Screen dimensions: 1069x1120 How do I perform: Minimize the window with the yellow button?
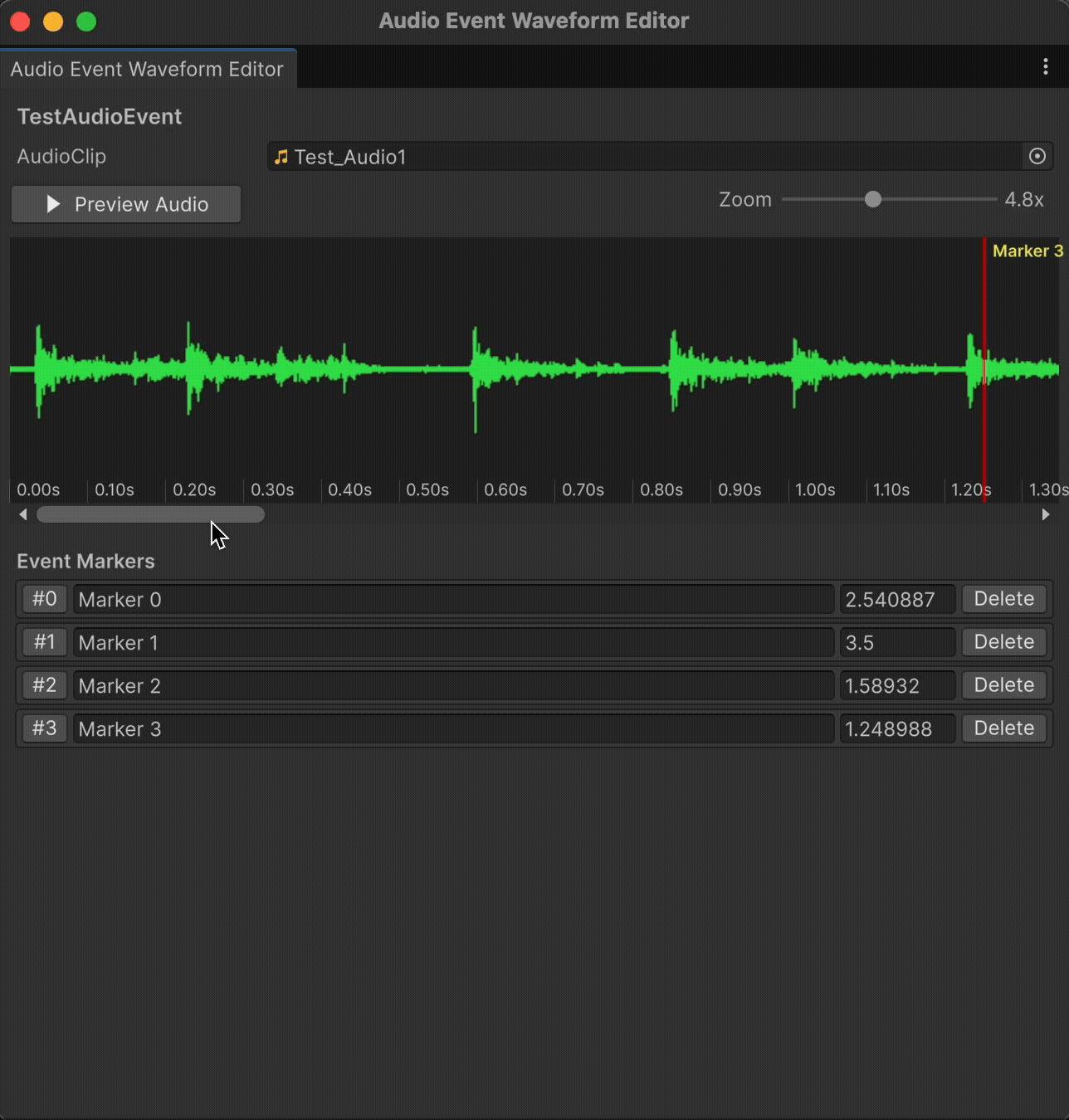[x=53, y=22]
